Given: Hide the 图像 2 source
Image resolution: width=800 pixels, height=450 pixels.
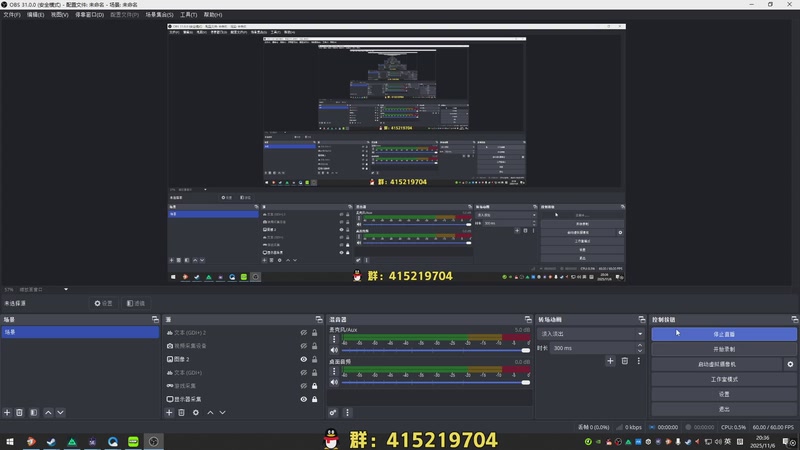Looking at the screenshot, I should (x=304, y=359).
